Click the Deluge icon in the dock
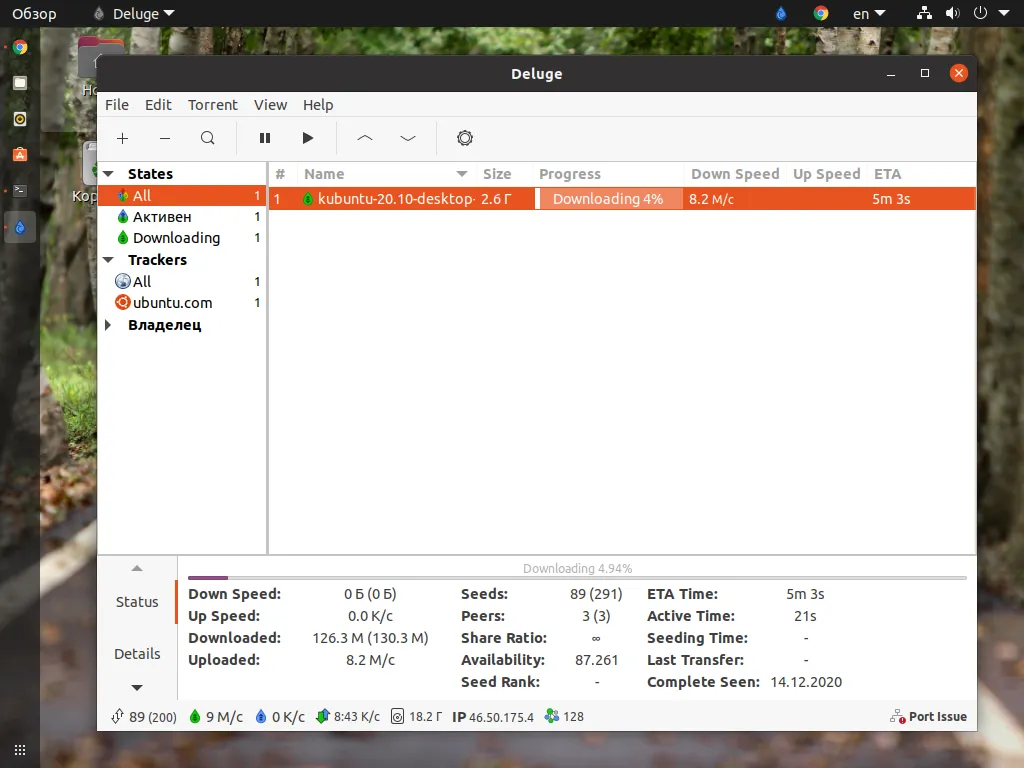Viewport: 1024px width, 768px height. pyautogui.click(x=20, y=227)
